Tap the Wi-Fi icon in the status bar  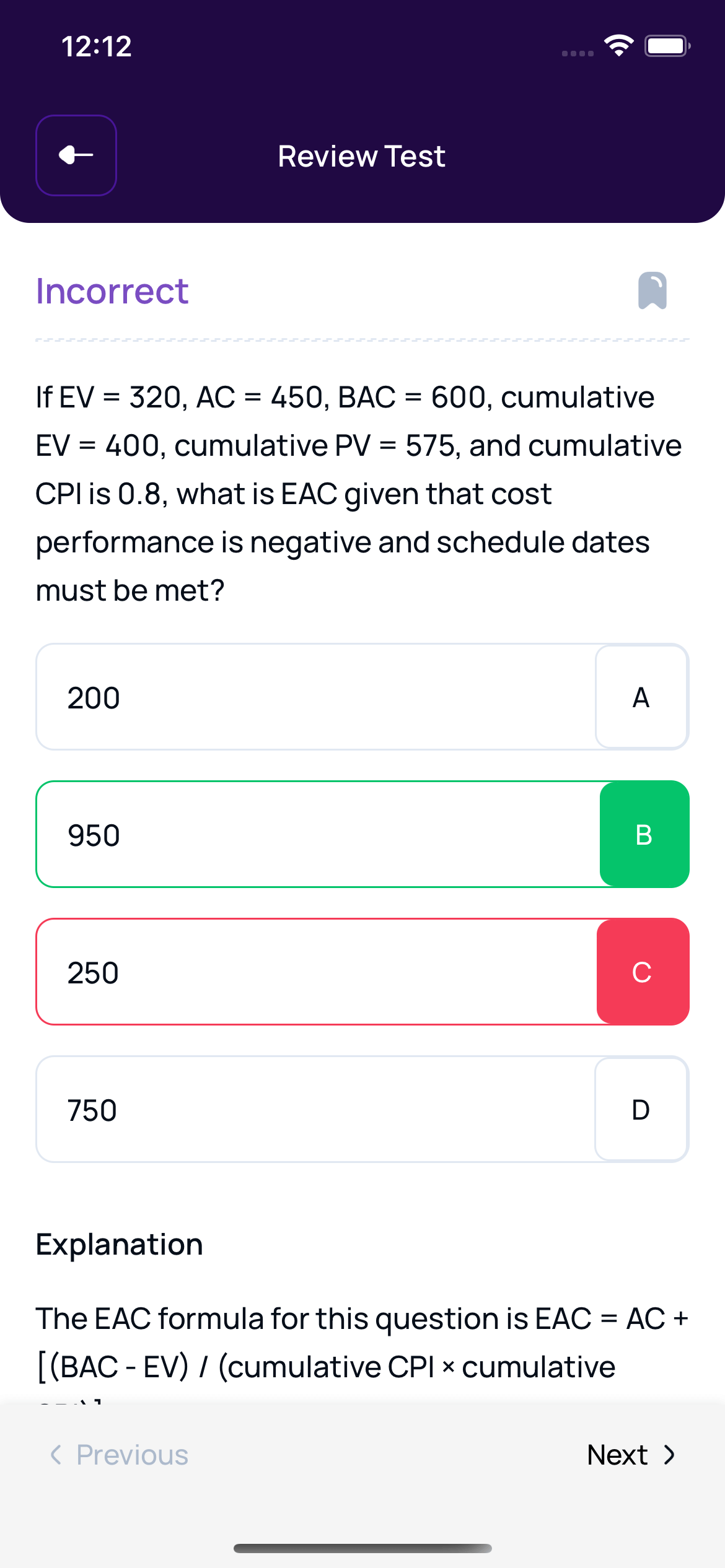pos(618,45)
